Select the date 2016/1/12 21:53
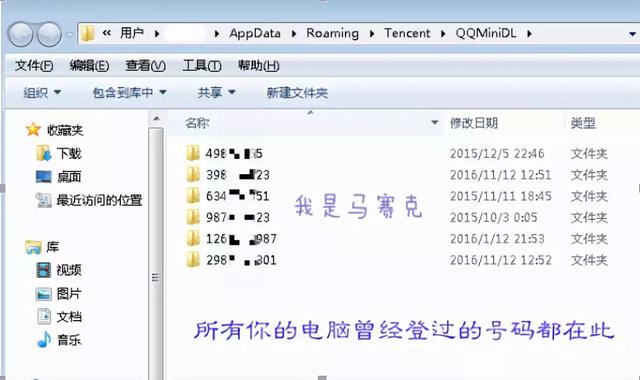 click(x=497, y=239)
